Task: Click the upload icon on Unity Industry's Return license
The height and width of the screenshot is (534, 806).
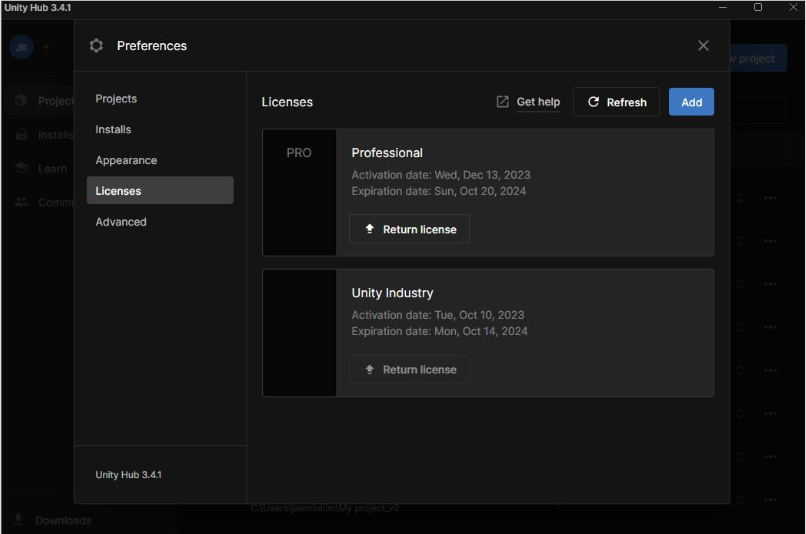Action: coord(370,369)
